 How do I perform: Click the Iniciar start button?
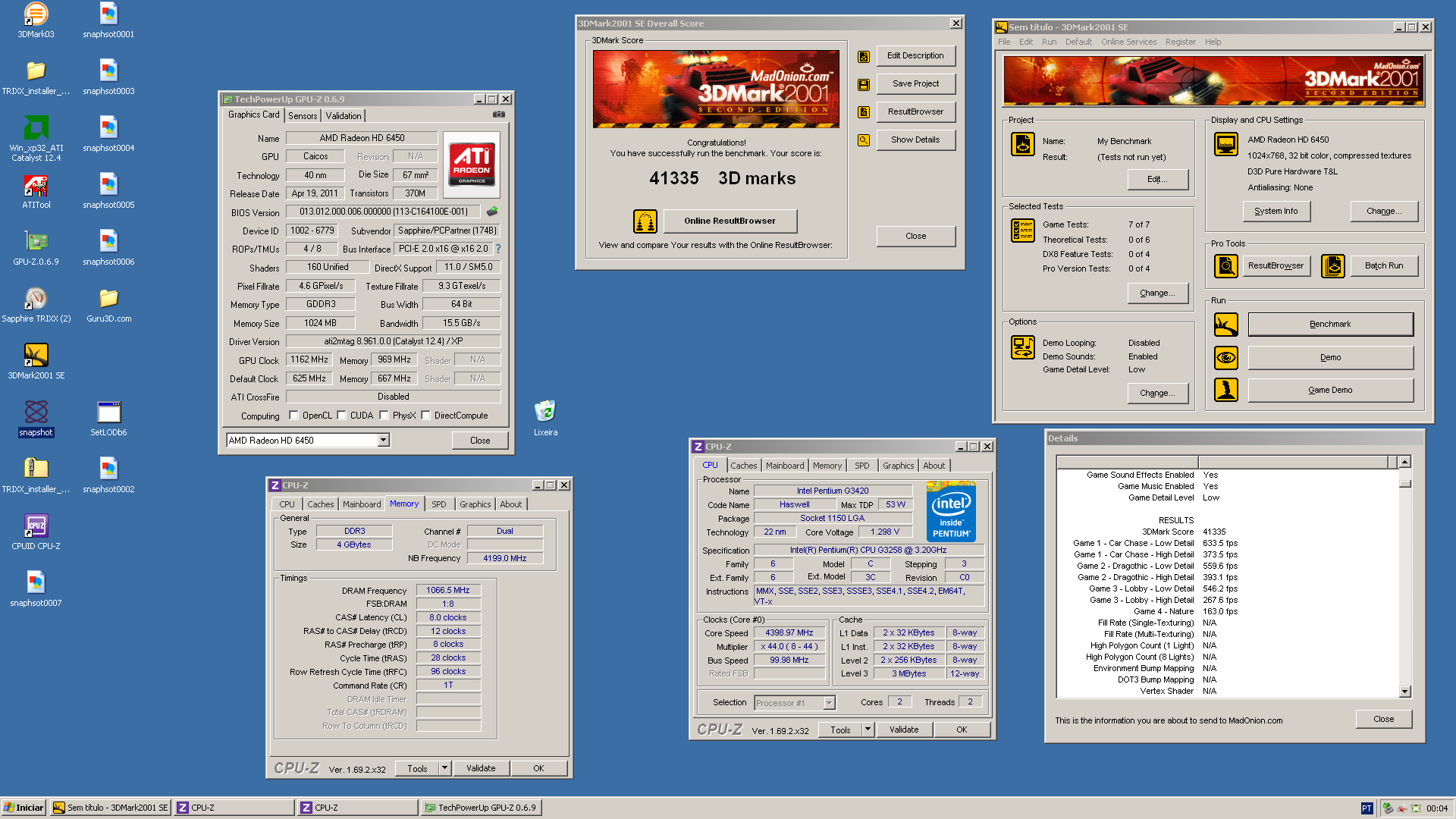point(24,808)
